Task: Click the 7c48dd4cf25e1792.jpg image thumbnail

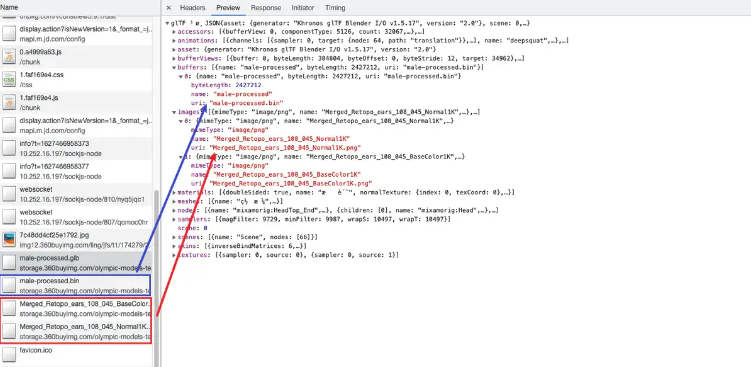Action: (x=9, y=239)
